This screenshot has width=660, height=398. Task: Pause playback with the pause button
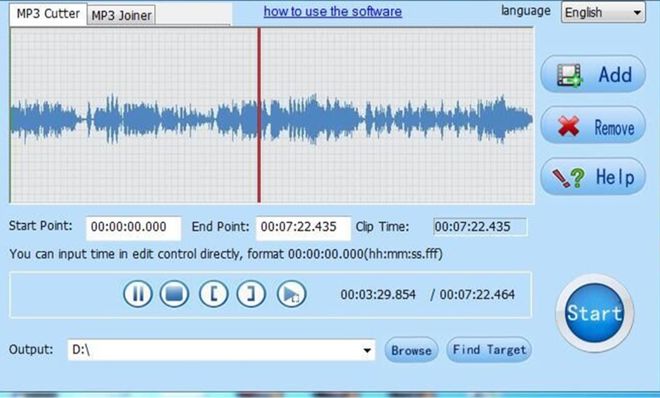pos(138,294)
